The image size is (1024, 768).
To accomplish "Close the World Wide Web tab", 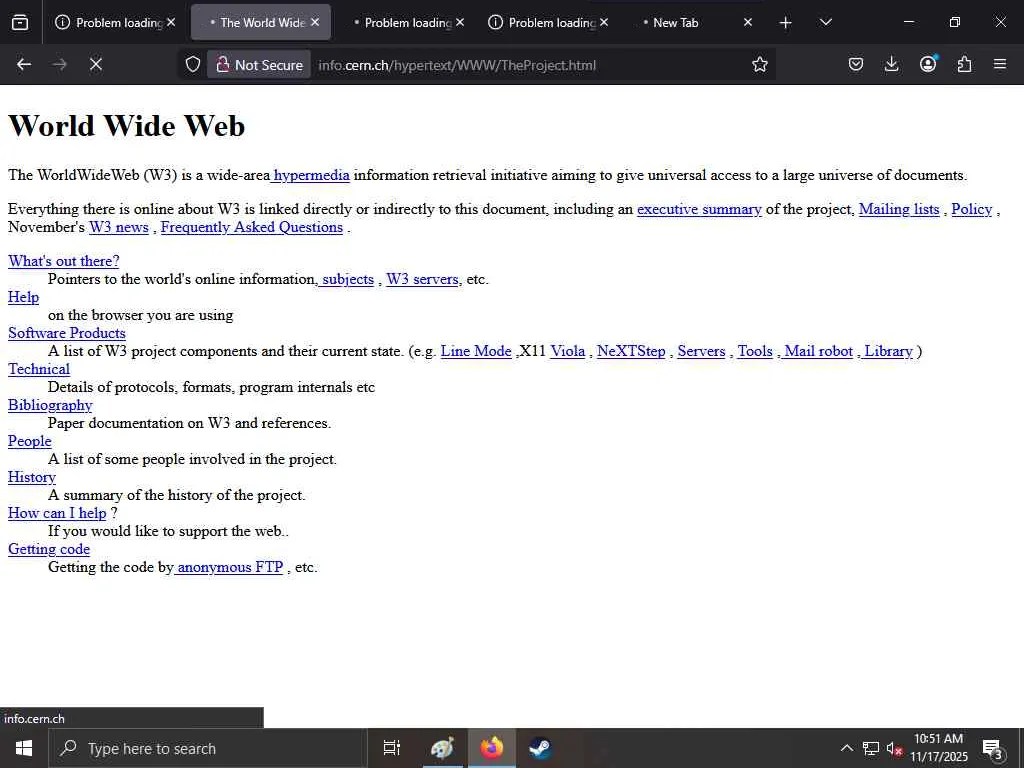I will tap(315, 22).
